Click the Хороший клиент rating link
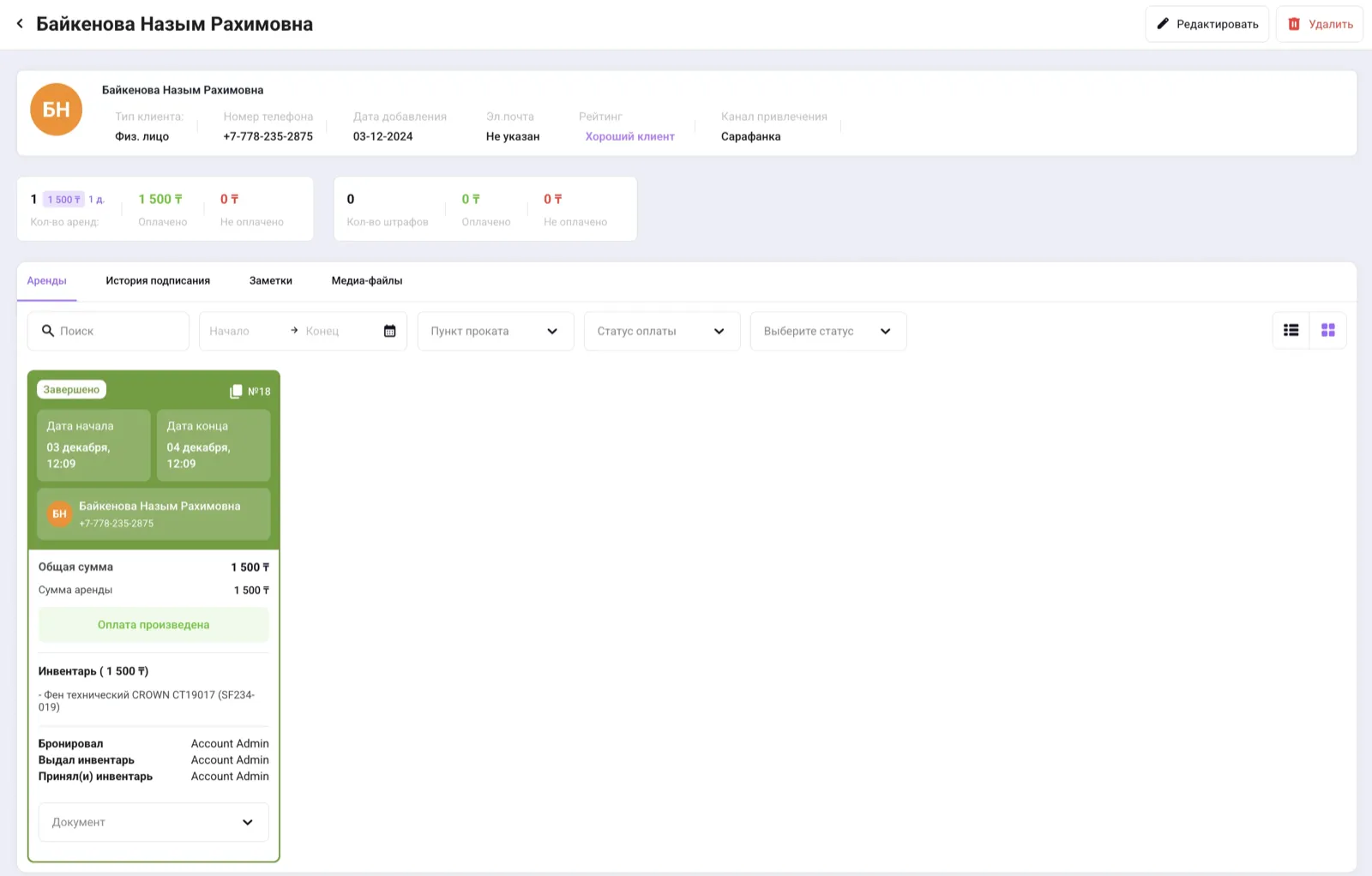The image size is (1372, 876). click(630, 136)
